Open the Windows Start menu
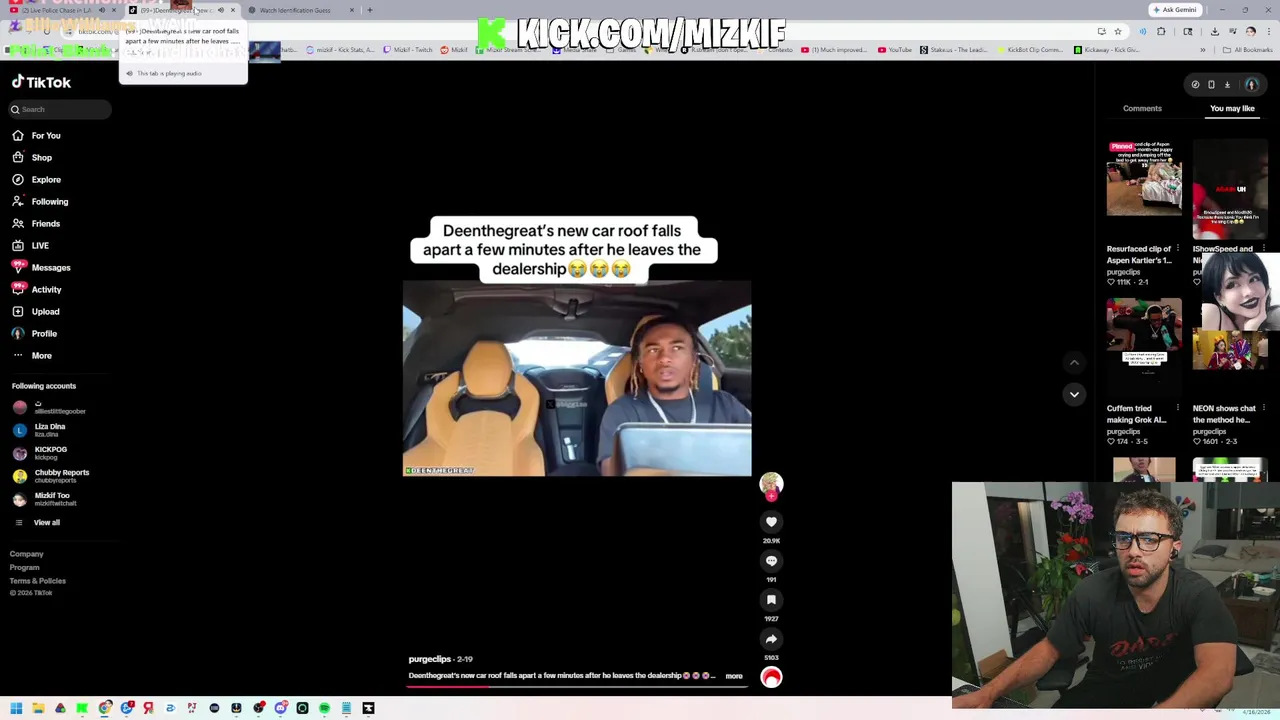Viewport: 1280px width, 720px height. pyautogui.click(x=16, y=708)
